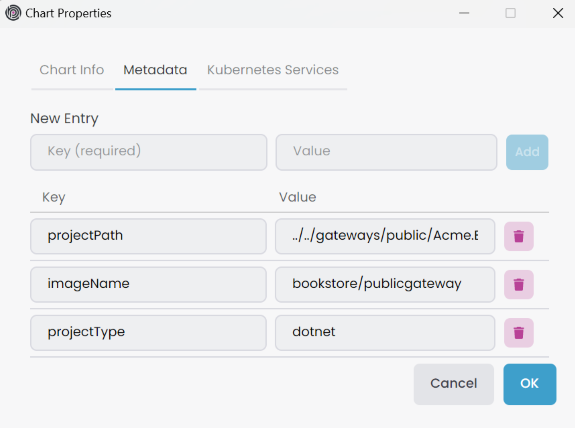Edit the projectType key field
The width and height of the screenshot is (575, 428).
coord(149,333)
